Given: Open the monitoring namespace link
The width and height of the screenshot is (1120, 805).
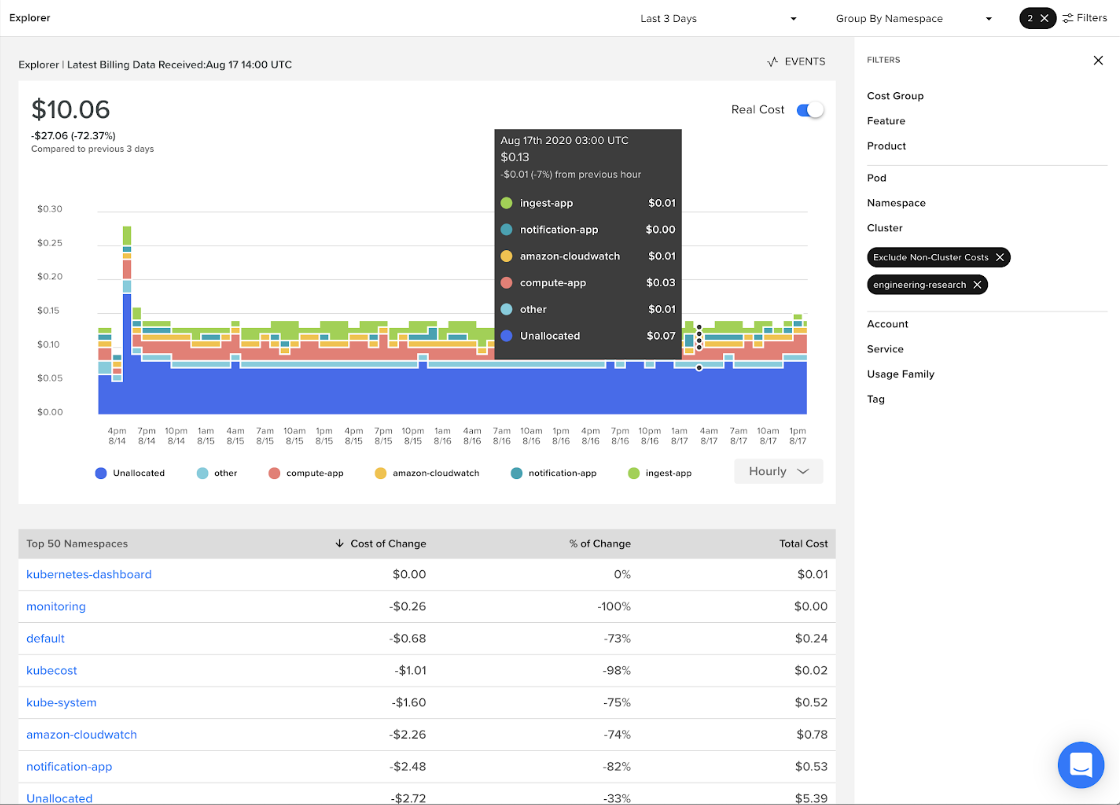Looking at the screenshot, I should click(55, 606).
